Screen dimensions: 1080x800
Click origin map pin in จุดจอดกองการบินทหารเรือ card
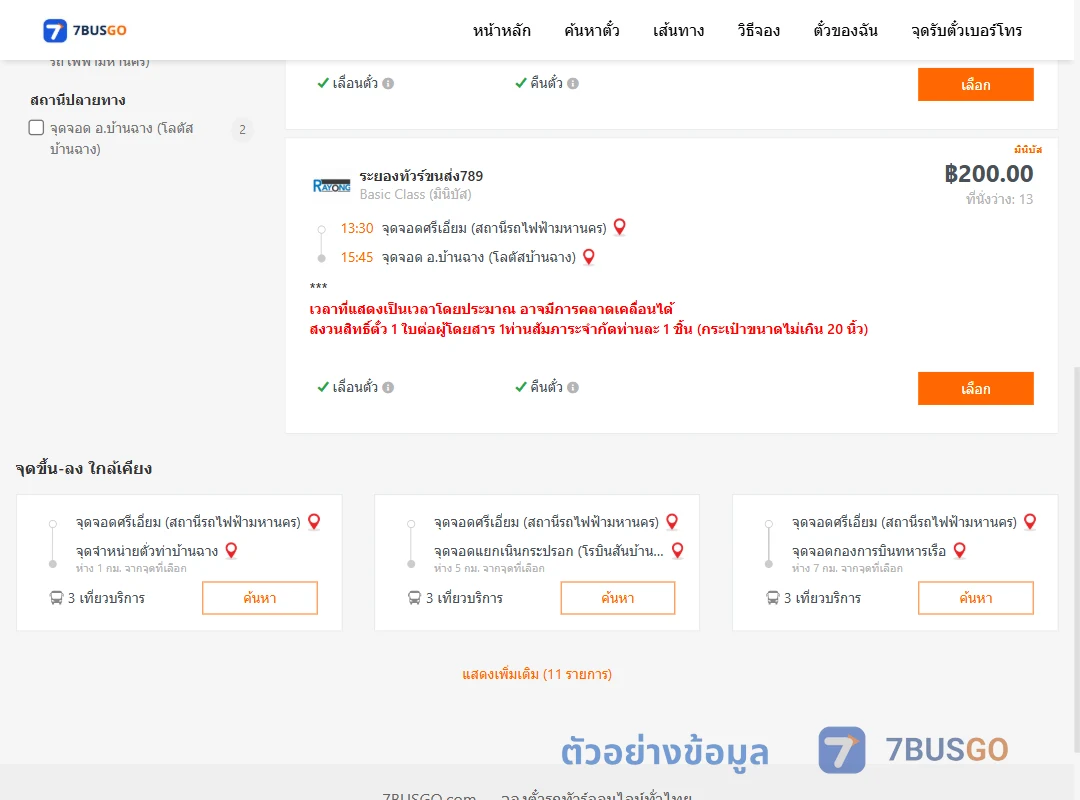(x=1030, y=522)
